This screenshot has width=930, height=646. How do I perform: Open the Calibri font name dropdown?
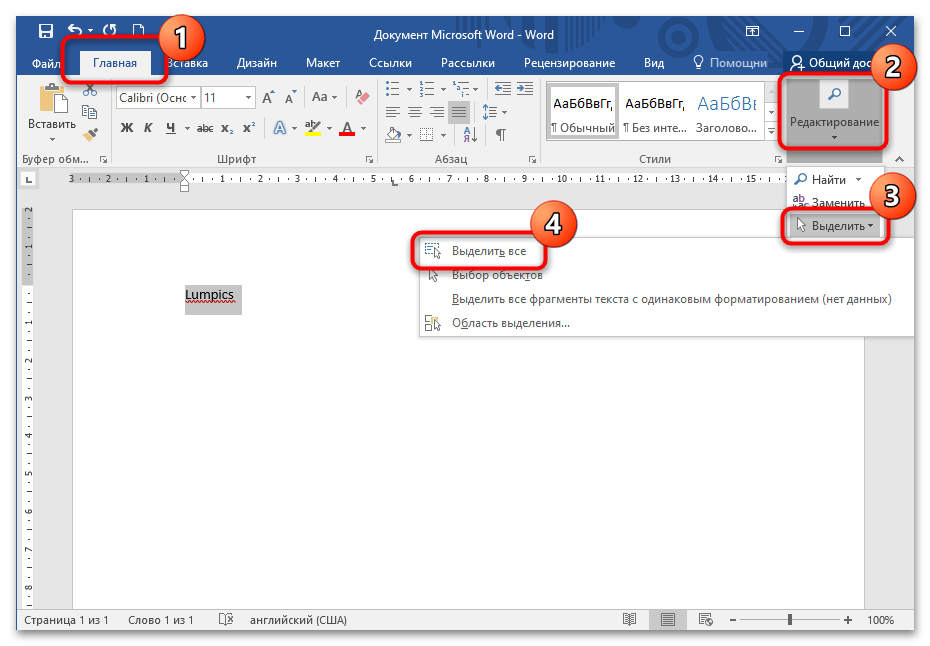pyautogui.click(x=193, y=98)
